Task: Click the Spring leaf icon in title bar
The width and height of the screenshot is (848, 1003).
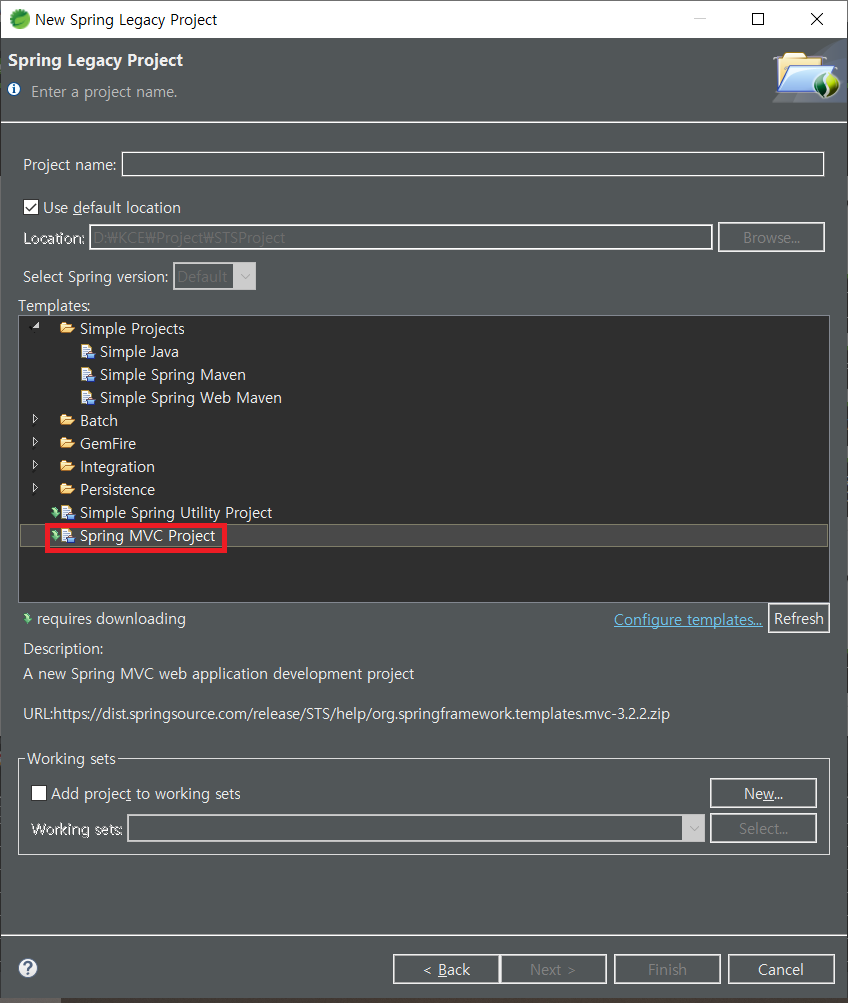Action: pos(20,19)
